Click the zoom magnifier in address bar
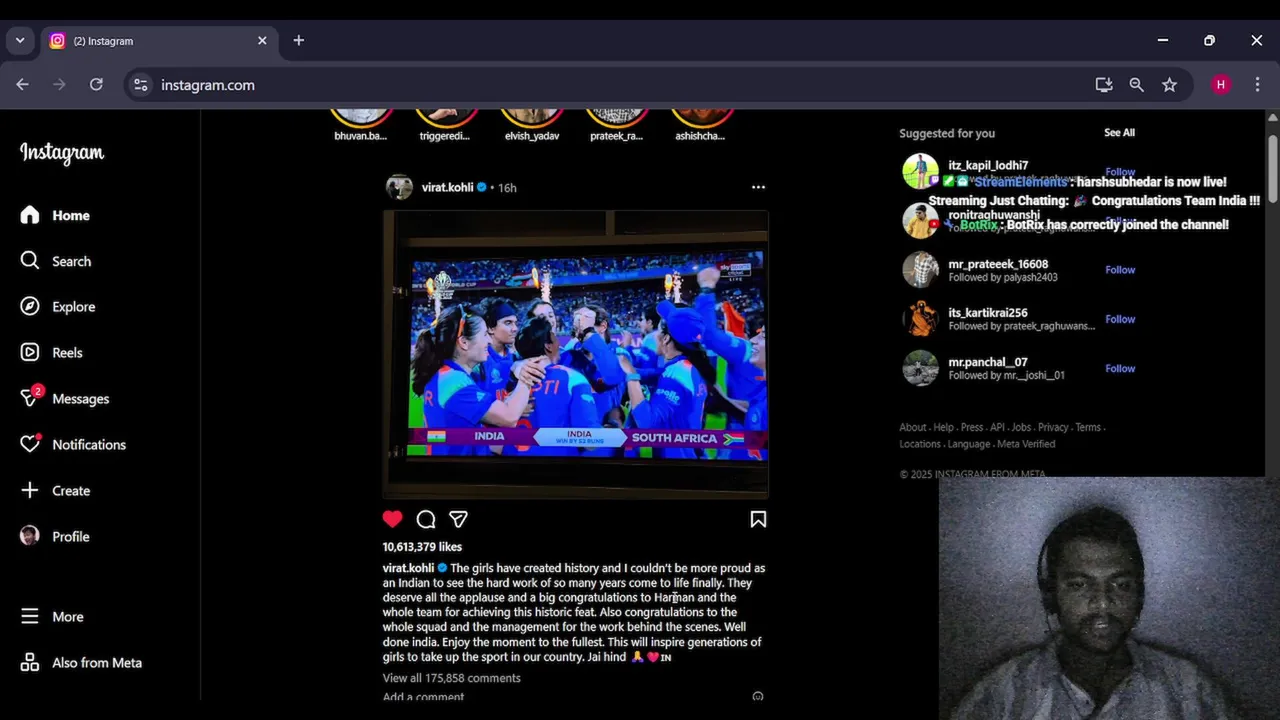The image size is (1280, 720). (1137, 85)
